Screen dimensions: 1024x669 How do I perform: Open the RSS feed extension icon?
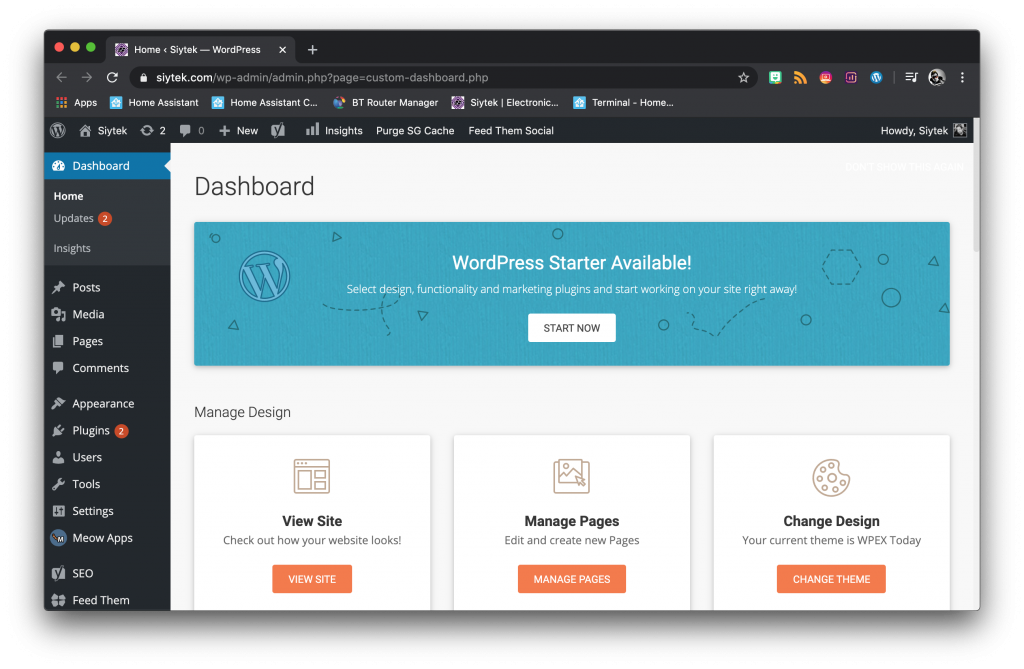tap(800, 78)
